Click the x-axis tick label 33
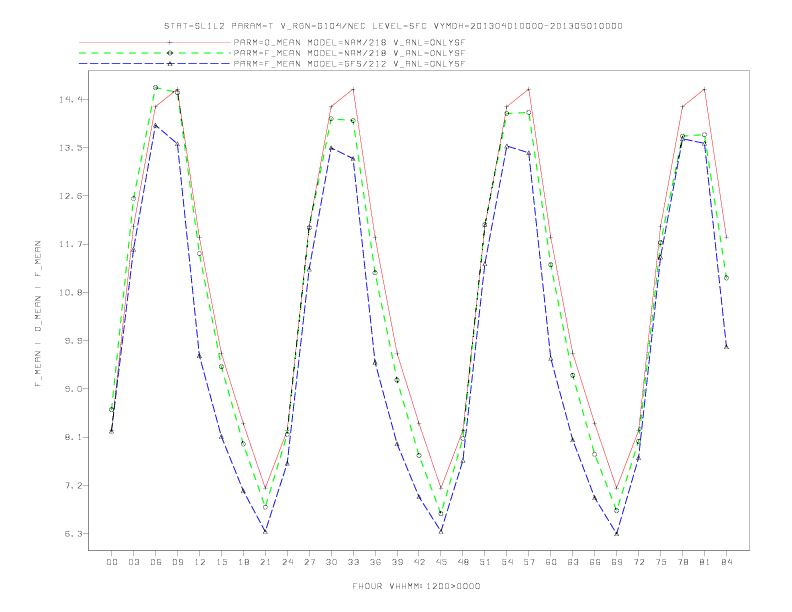This screenshot has width=792, height=612. point(353,562)
